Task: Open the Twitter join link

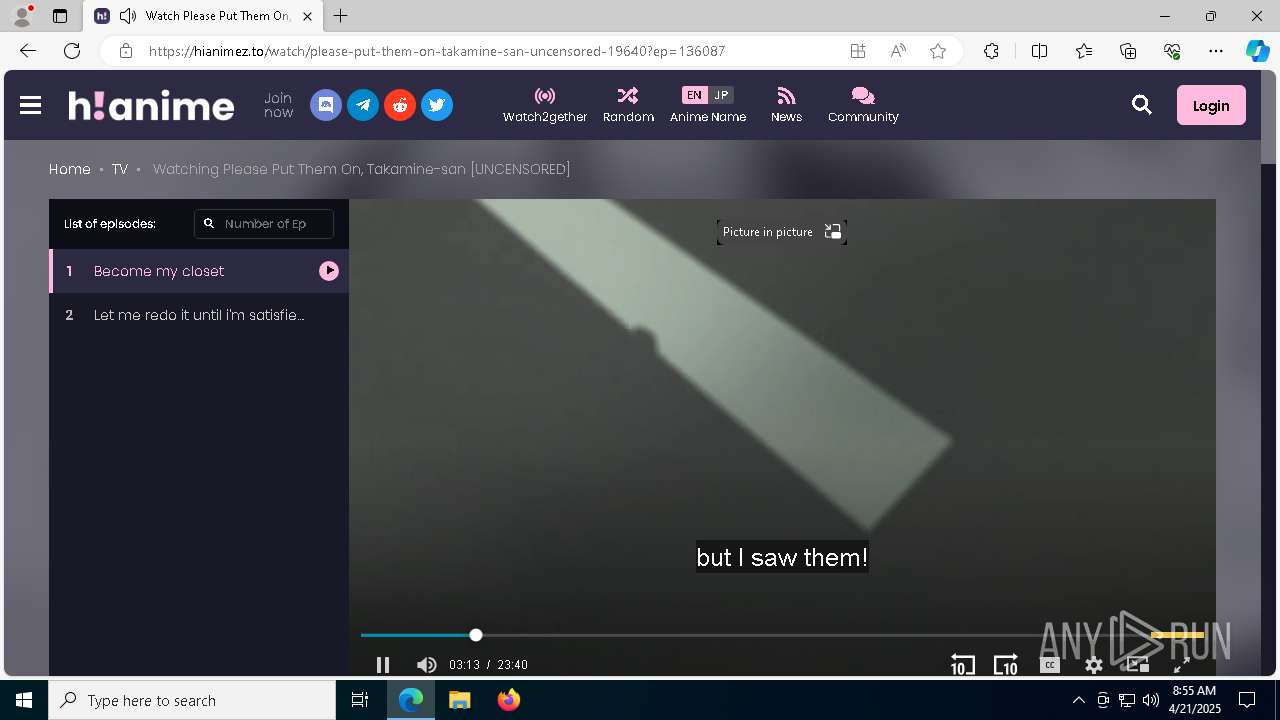Action: (437, 105)
